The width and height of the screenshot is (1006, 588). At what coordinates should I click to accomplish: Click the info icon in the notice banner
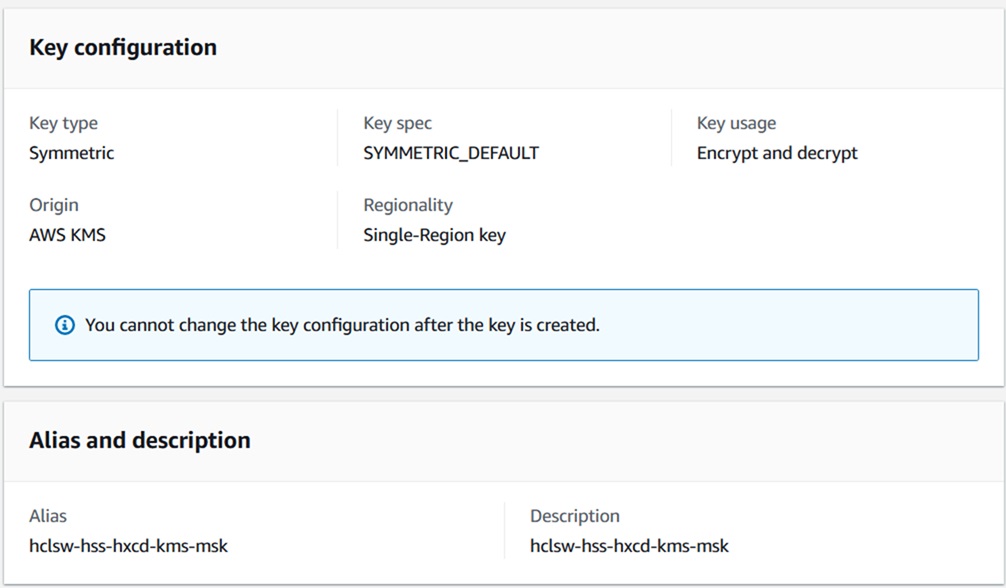click(x=65, y=325)
